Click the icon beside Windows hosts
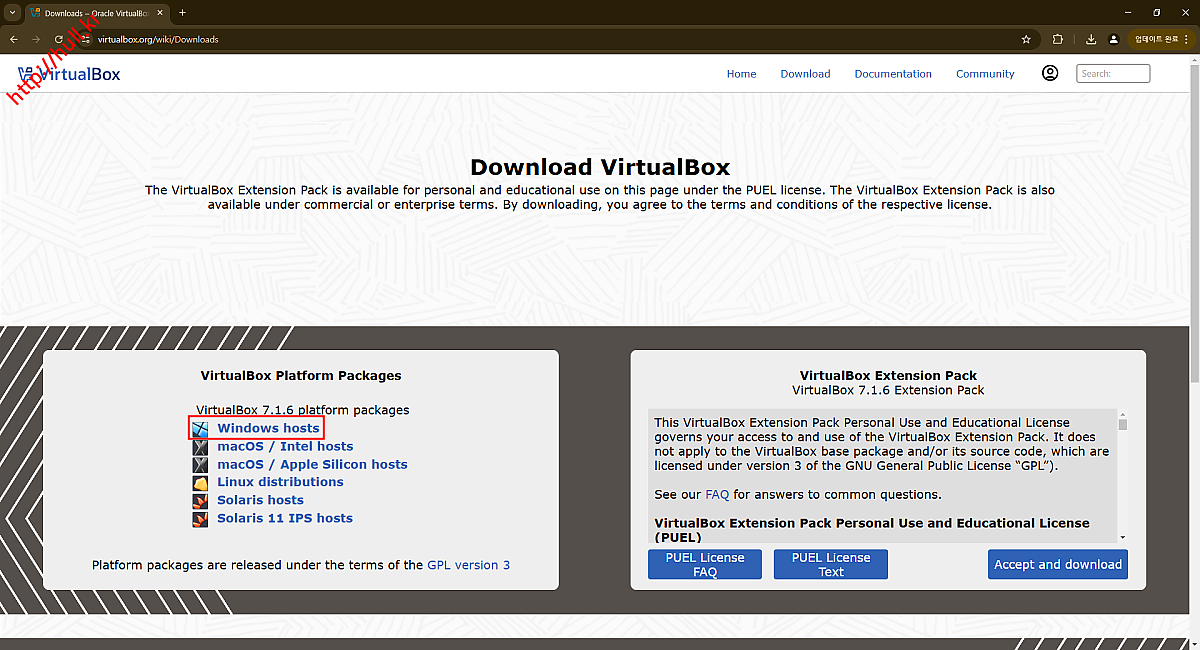The height and width of the screenshot is (650, 1200). coord(200,429)
